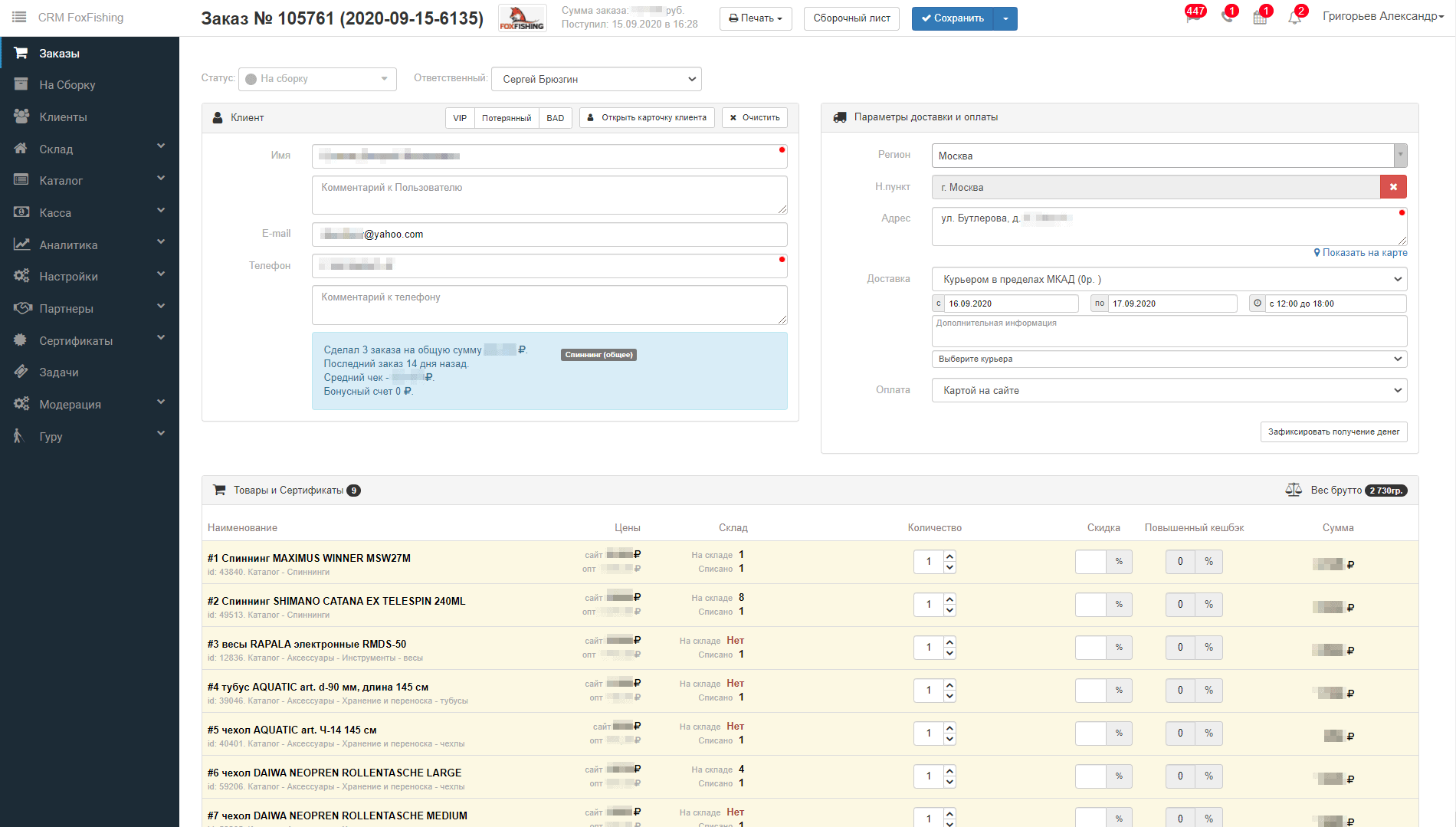Click the Сборочный лист button

click(851, 18)
